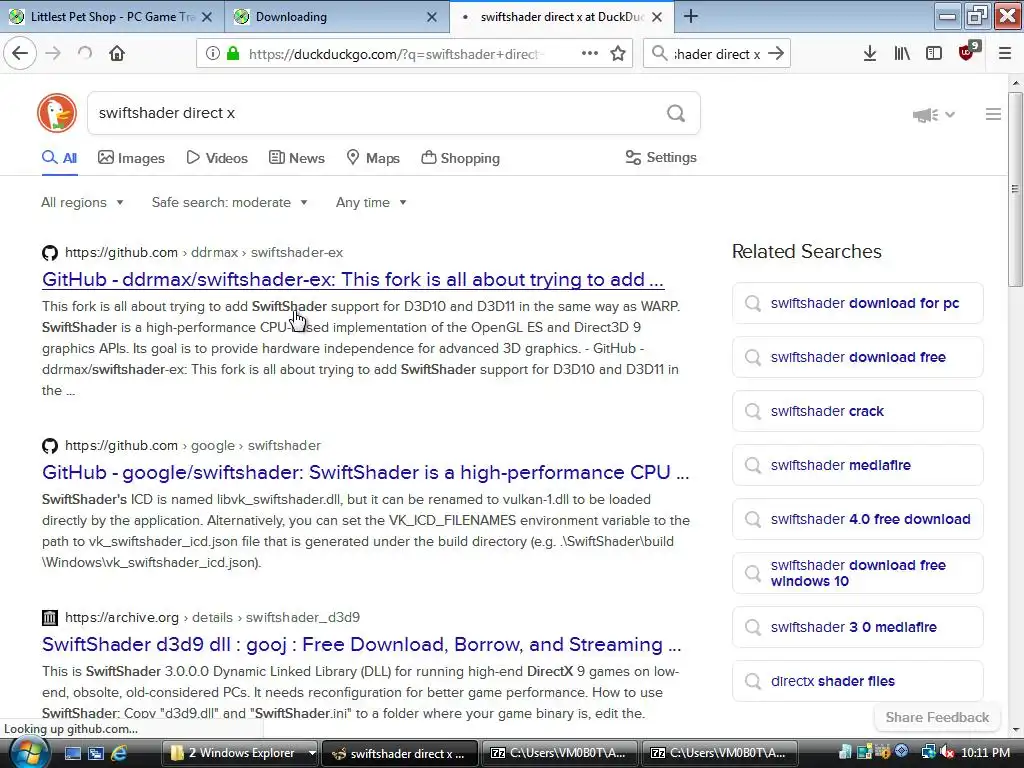The height and width of the screenshot is (768, 1024).
Task: Open ddrmax/swiftshader-ex GitHub result
Action: pos(353,280)
